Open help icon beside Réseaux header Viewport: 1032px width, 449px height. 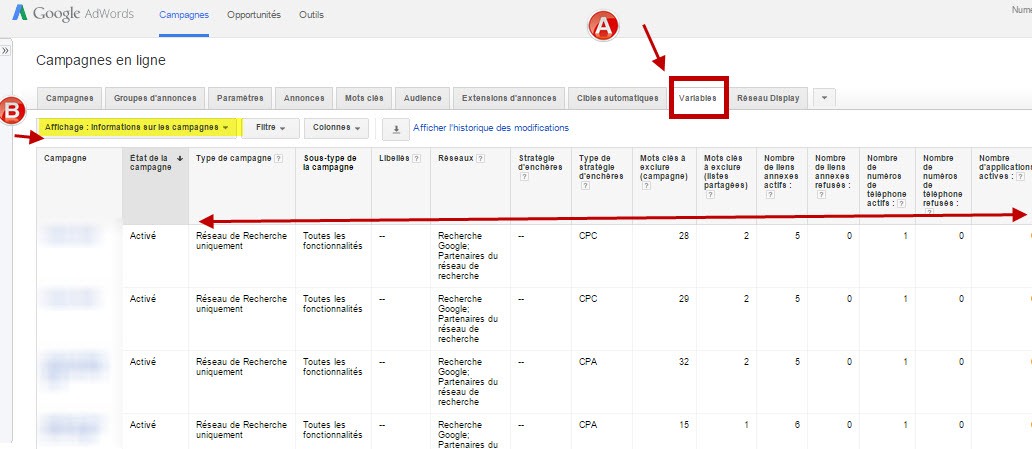(480, 158)
